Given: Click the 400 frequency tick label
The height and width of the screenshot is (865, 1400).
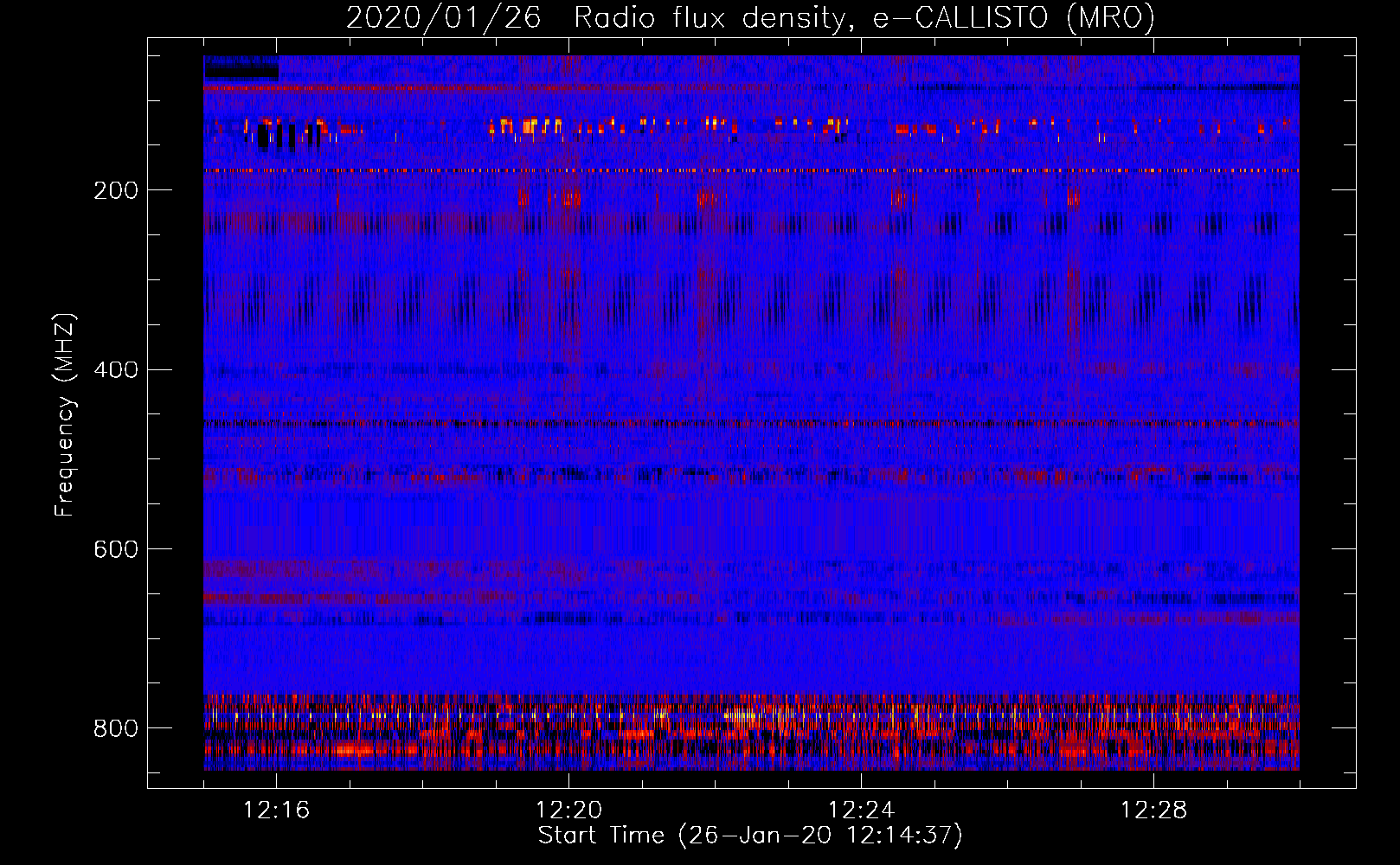Looking at the screenshot, I should (116, 370).
